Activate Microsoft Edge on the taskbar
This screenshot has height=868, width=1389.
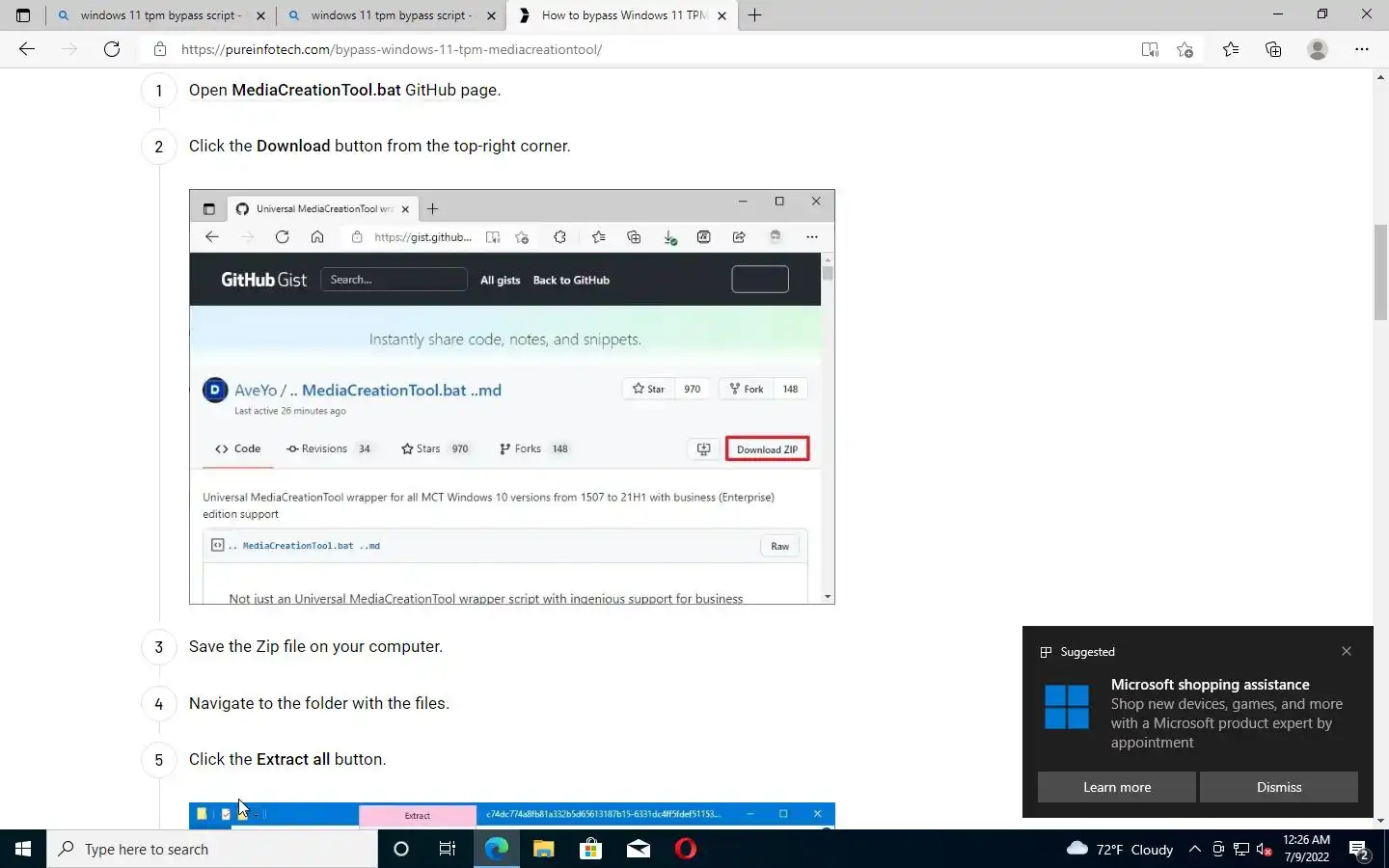point(496,849)
